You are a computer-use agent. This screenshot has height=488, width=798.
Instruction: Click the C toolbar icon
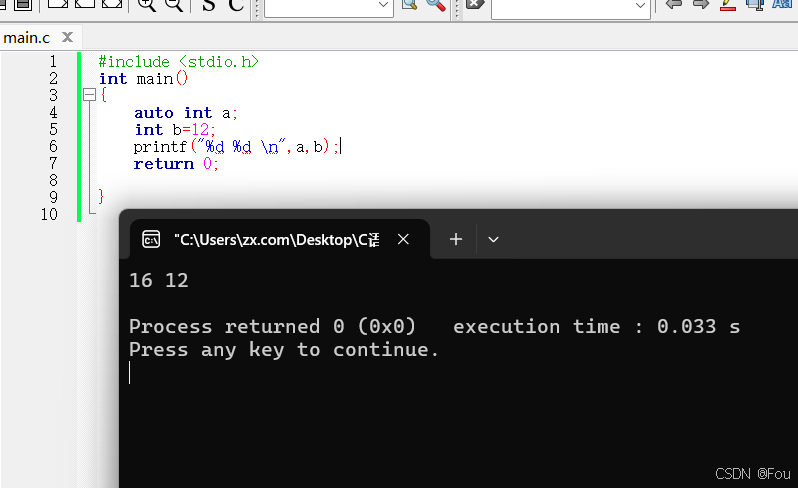point(236,5)
